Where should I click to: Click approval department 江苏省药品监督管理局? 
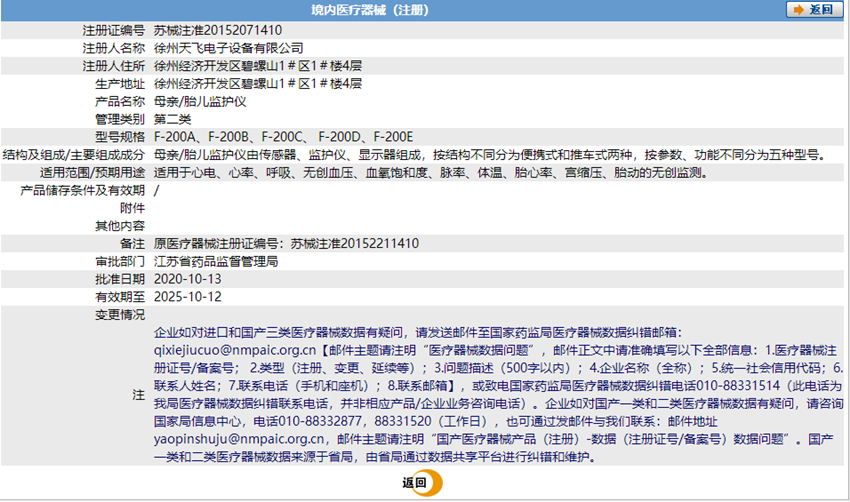coord(216,261)
